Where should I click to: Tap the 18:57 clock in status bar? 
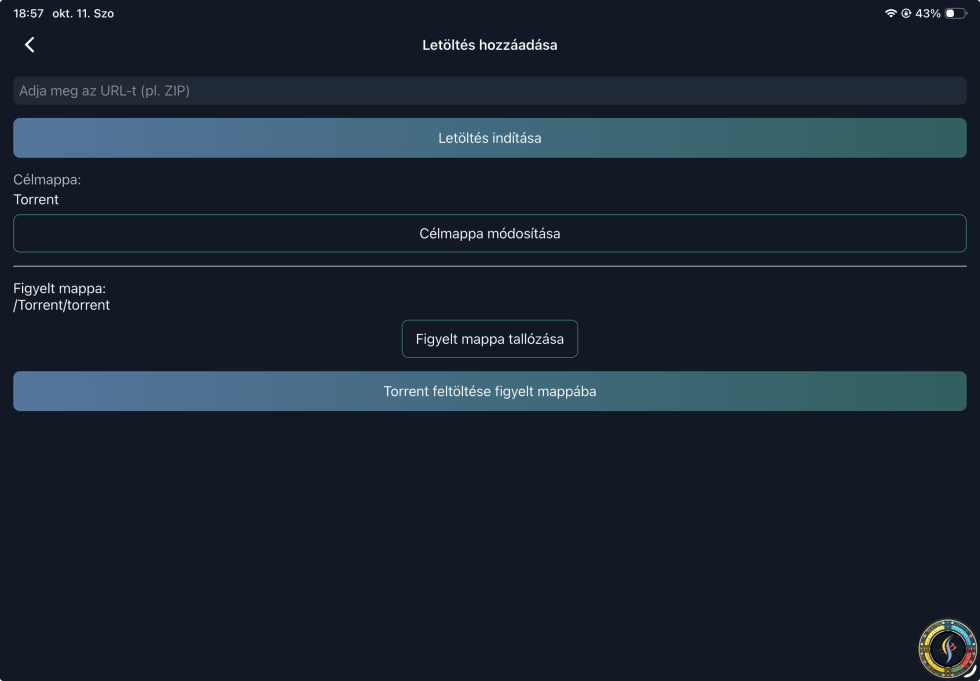[x=28, y=13]
